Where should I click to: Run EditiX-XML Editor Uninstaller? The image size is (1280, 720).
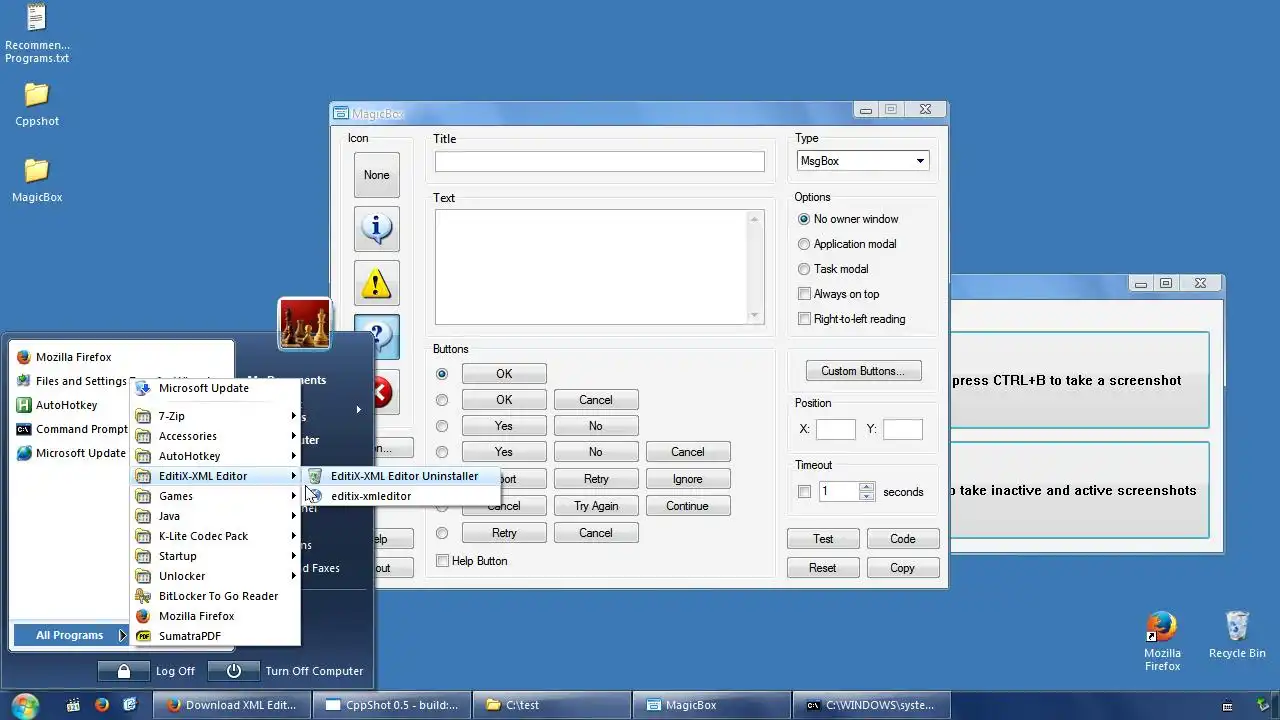coord(401,476)
